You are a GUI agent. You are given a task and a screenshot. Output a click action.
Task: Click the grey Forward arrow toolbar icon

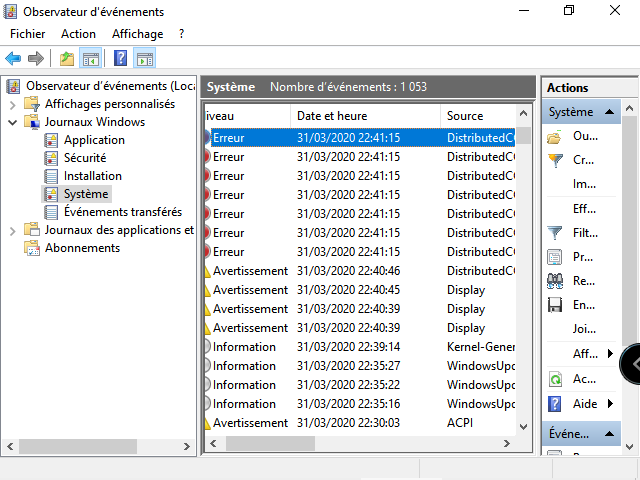point(36,58)
